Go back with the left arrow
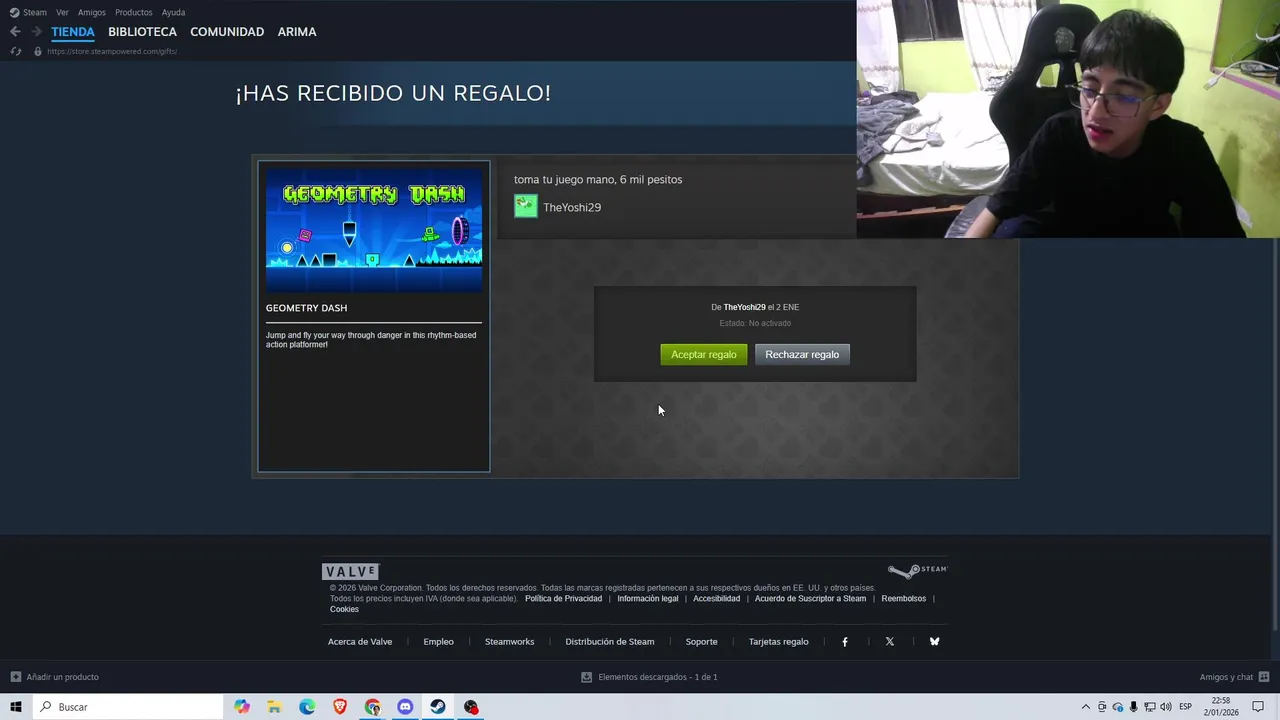Screen dimensions: 1280x720 click(15, 32)
